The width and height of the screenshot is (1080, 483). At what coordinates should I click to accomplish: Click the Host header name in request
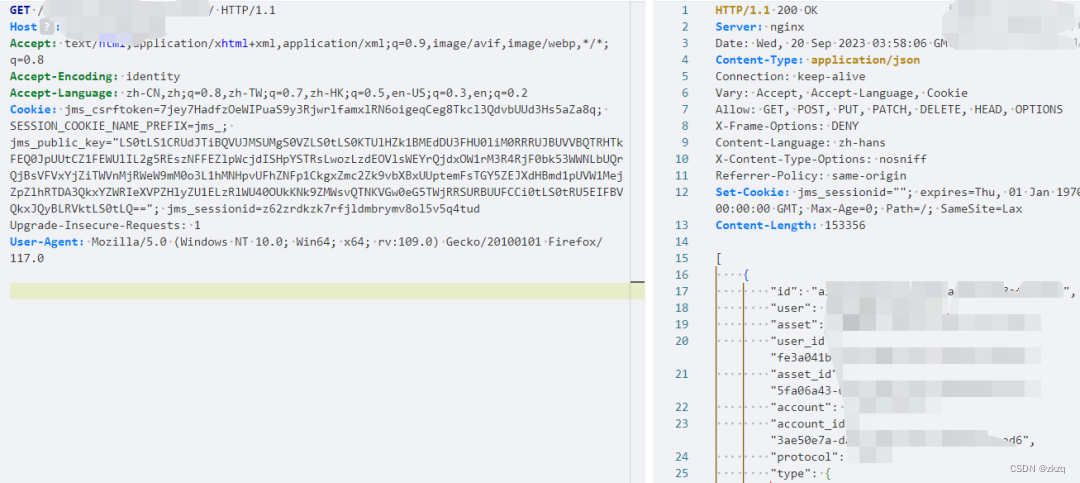23,27
